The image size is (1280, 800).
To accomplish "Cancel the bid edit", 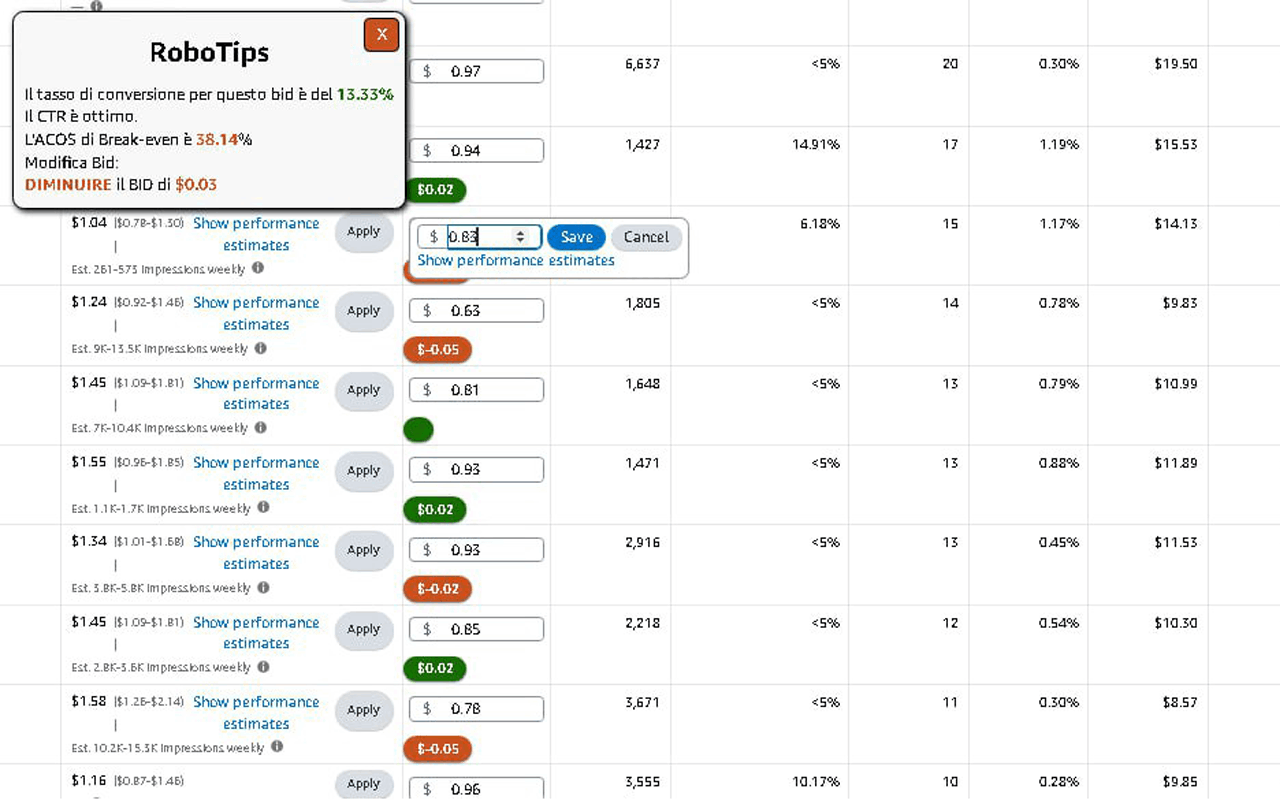I will coord(646,237).
